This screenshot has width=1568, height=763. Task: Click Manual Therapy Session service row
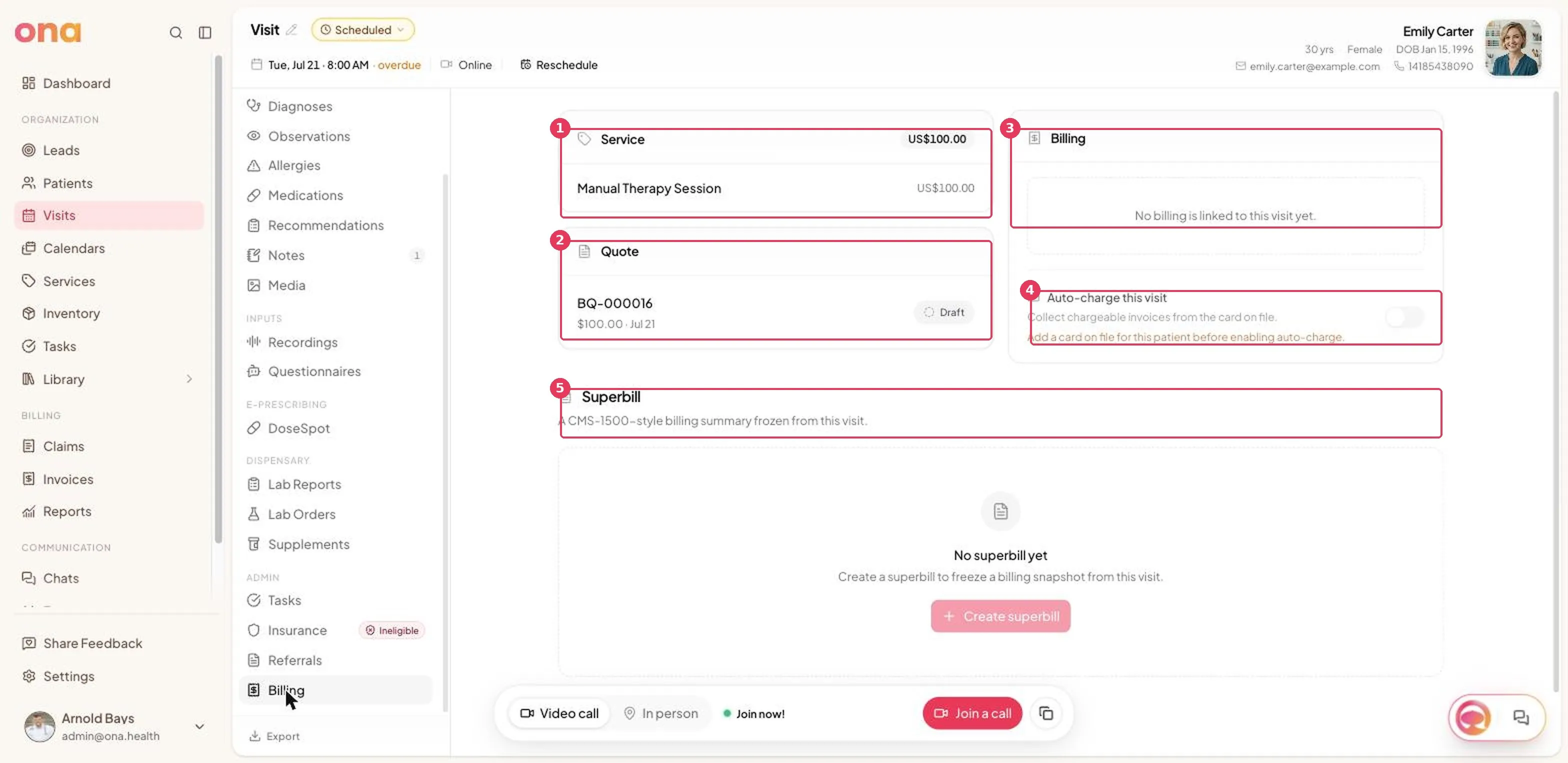point(775,188)
